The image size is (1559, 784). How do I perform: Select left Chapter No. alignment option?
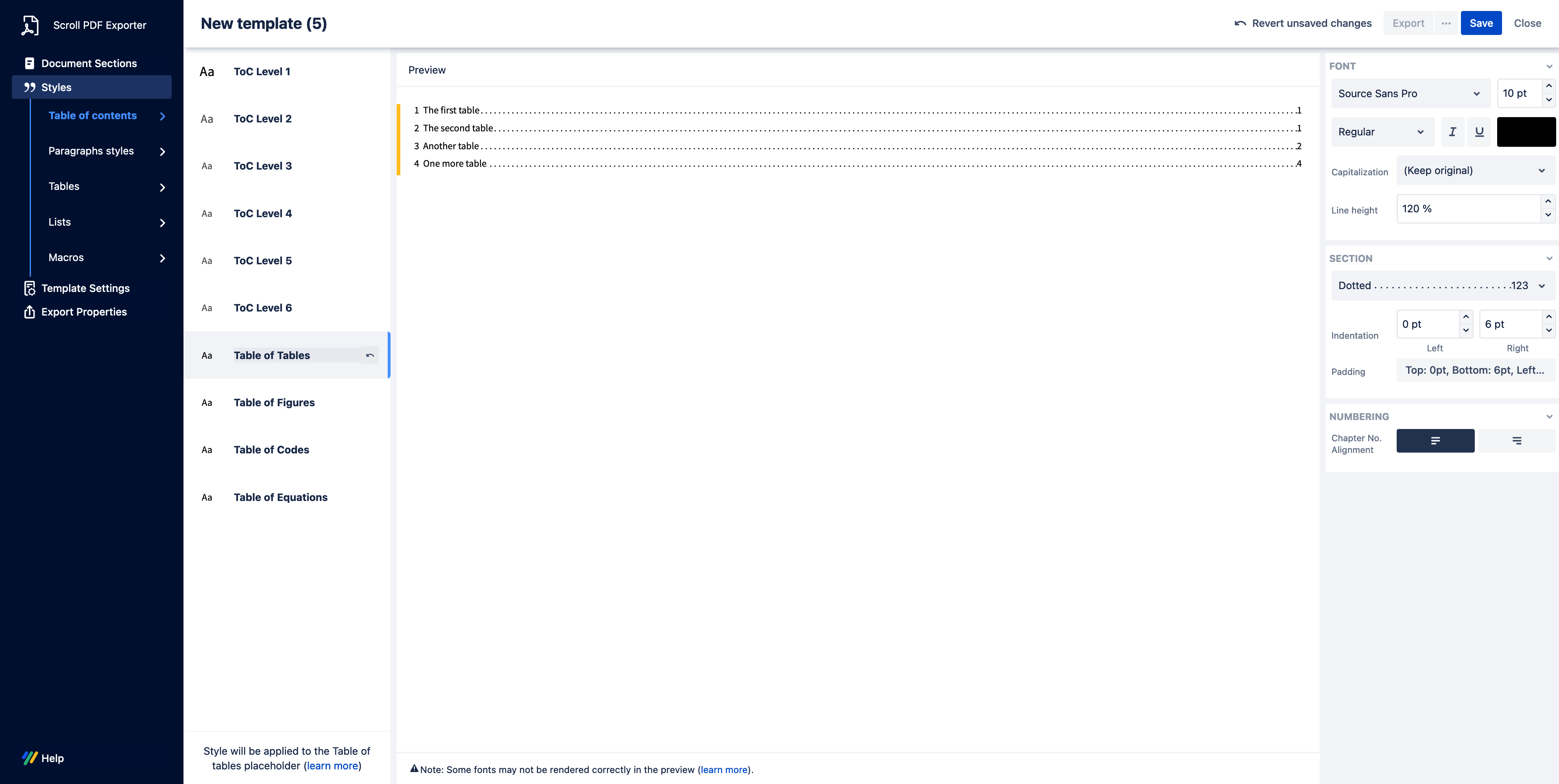[1435, 441]
